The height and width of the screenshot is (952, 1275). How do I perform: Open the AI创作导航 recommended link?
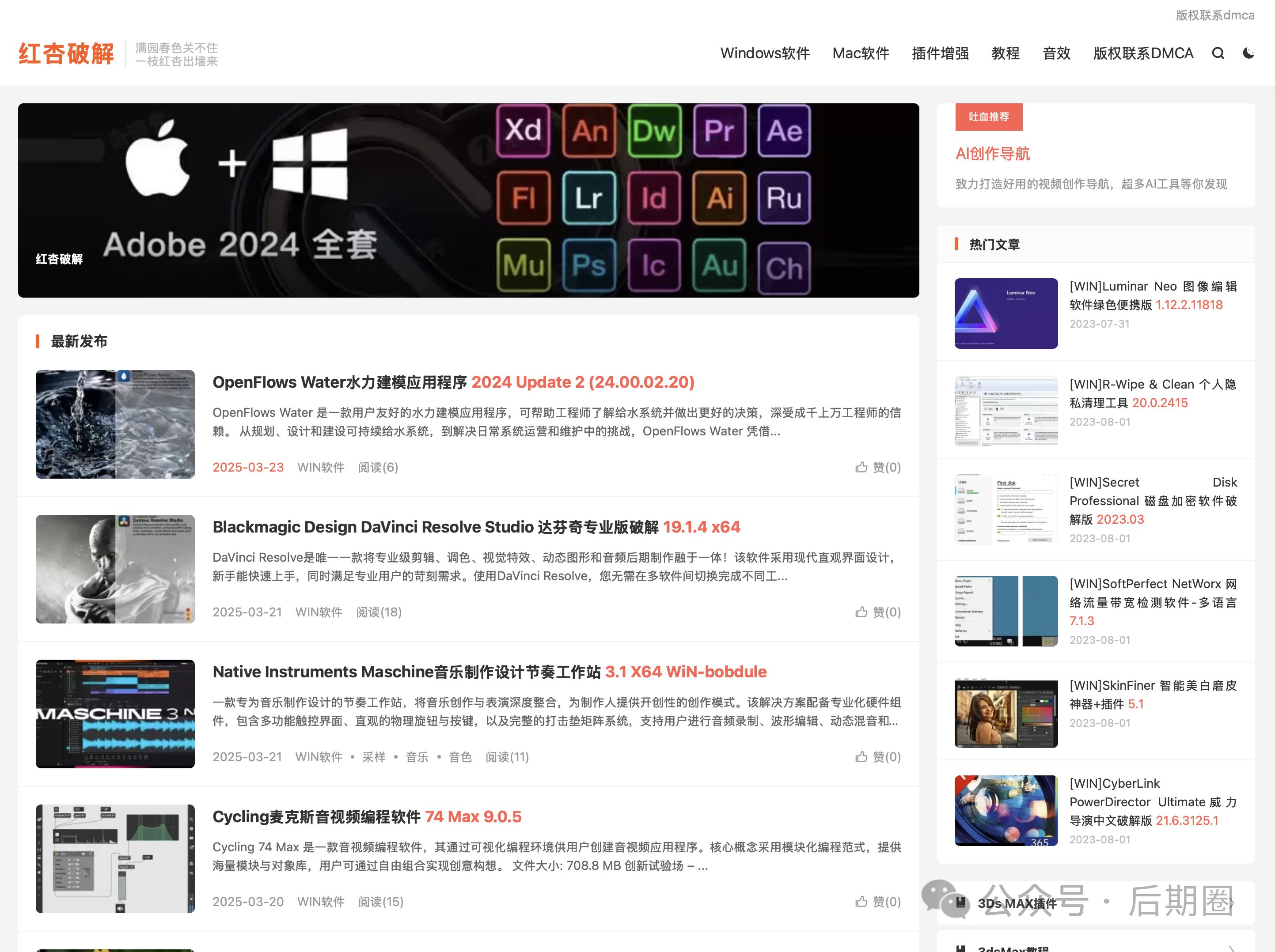[993, 154]
